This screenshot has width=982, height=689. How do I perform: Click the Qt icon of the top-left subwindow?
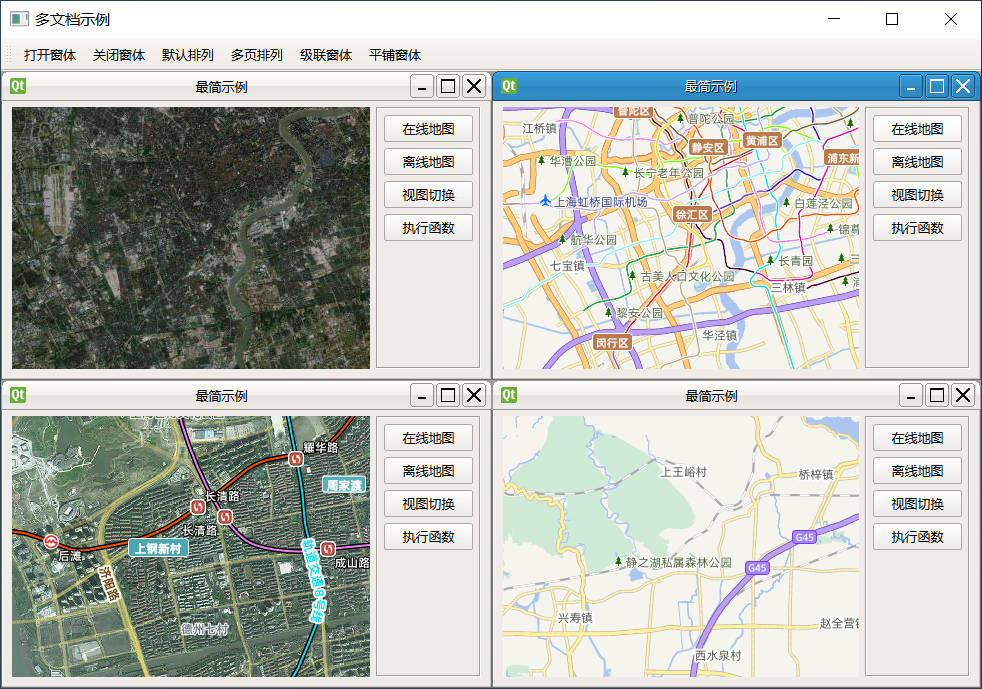18,86
